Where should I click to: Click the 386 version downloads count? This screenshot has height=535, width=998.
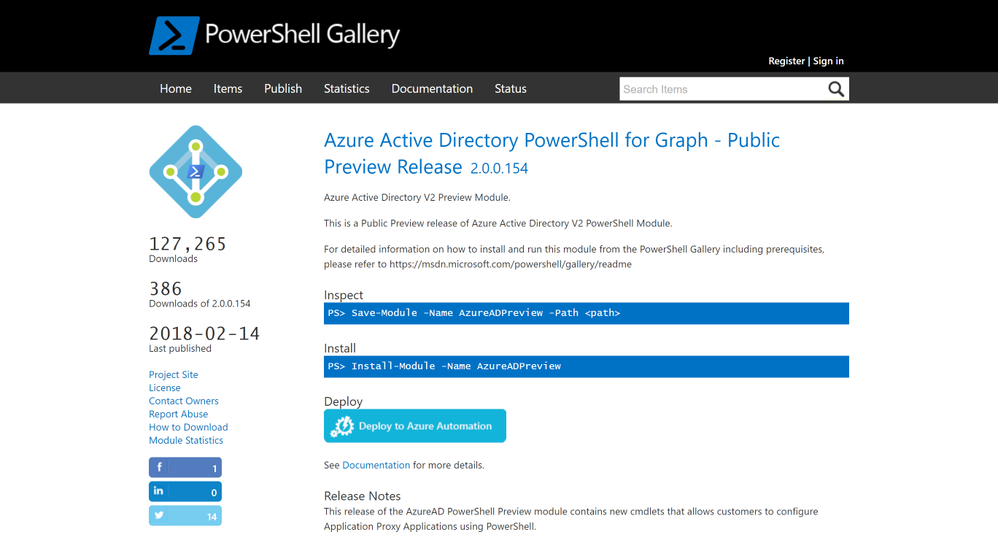coord(165,289)
